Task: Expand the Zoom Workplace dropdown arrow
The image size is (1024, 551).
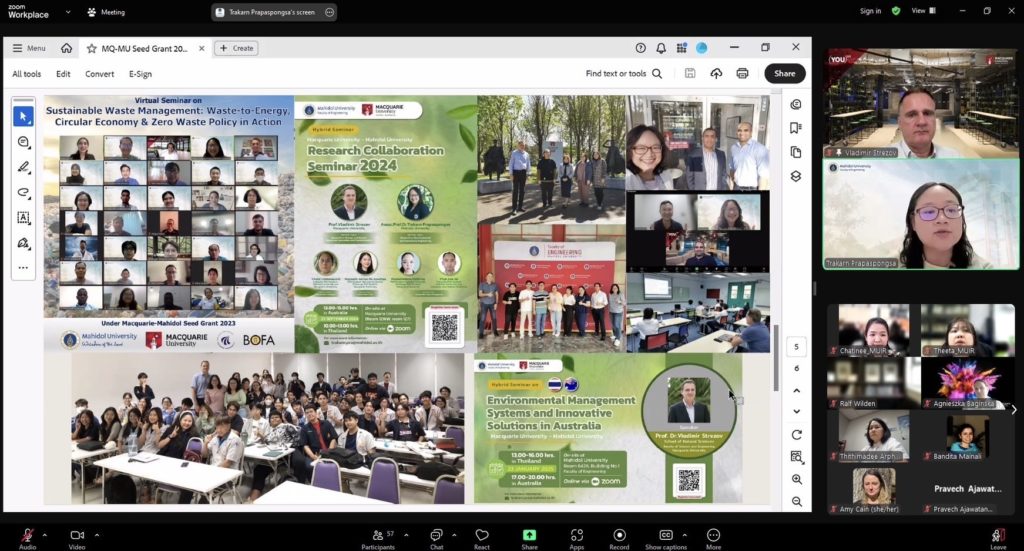Action: pos(68,12)
